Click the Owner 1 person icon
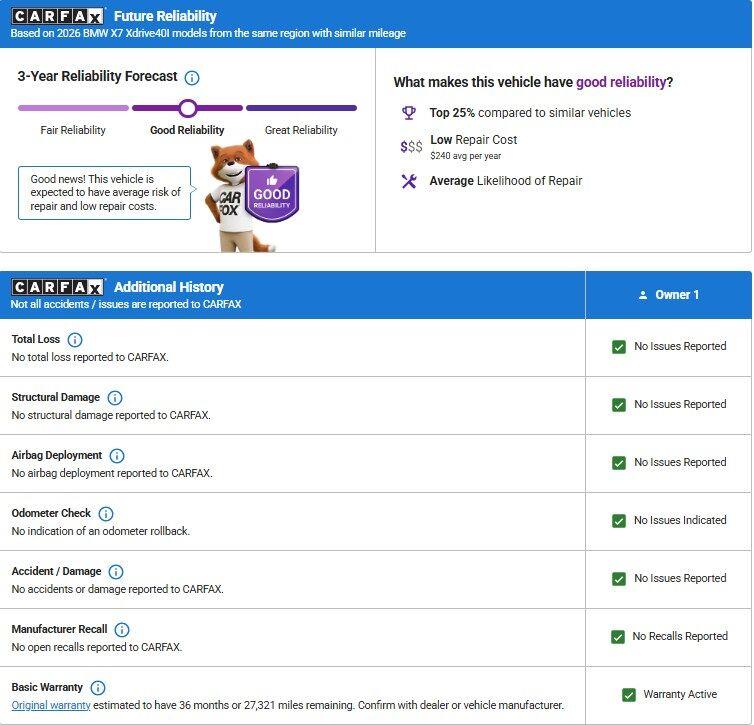The image size is (754, 725). click(643, 295)
